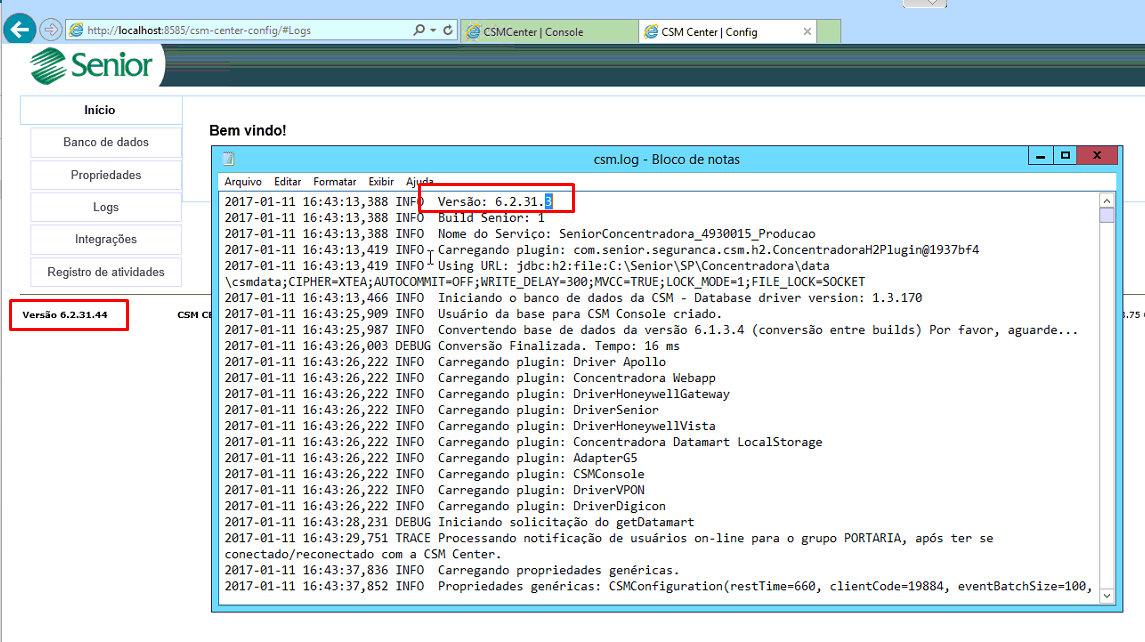
Task: Close the CSM Center | Config tab
Action: (807, 31)
